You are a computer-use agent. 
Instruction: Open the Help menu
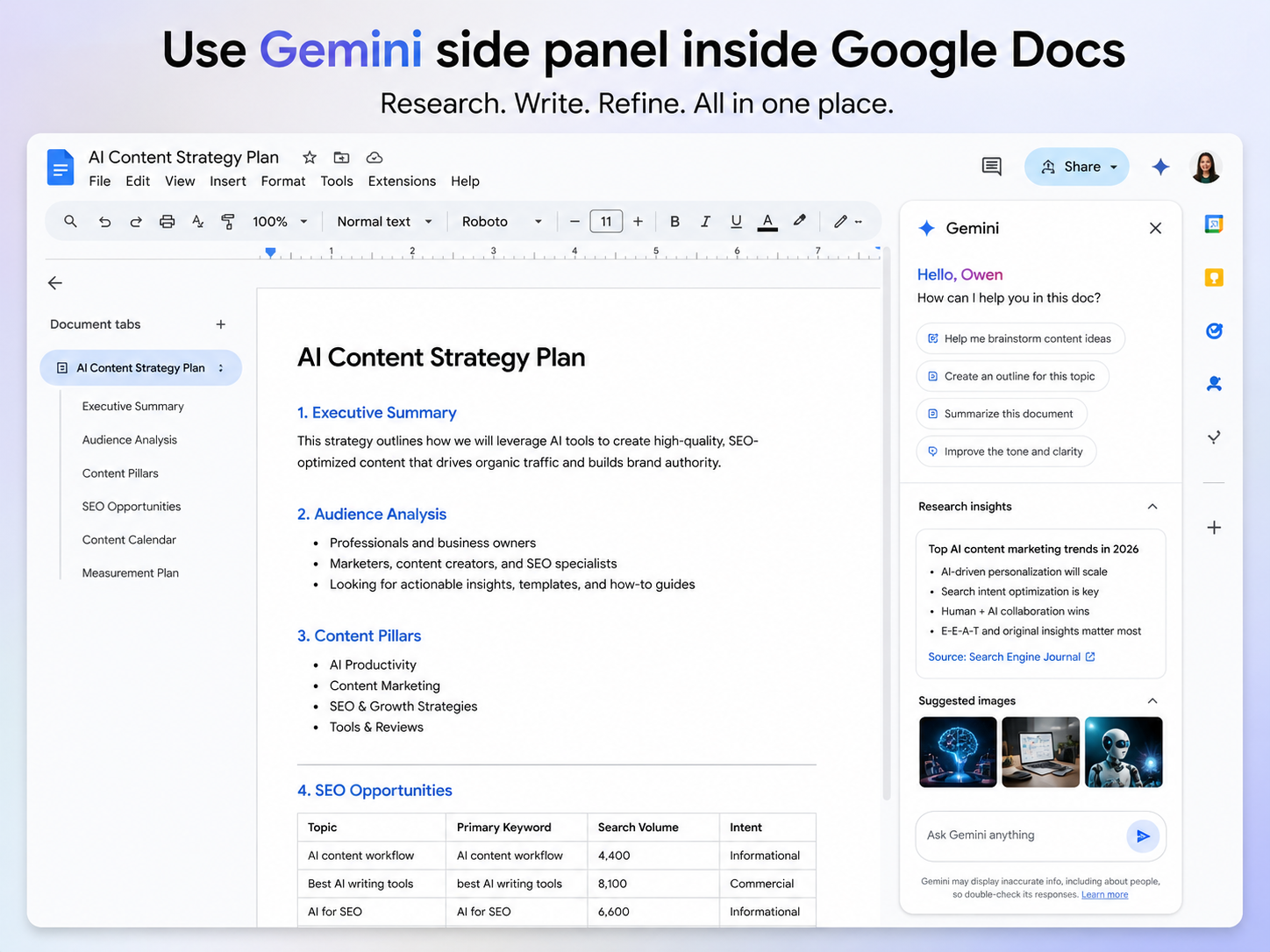pyautogui.click(x=465, y=181)
